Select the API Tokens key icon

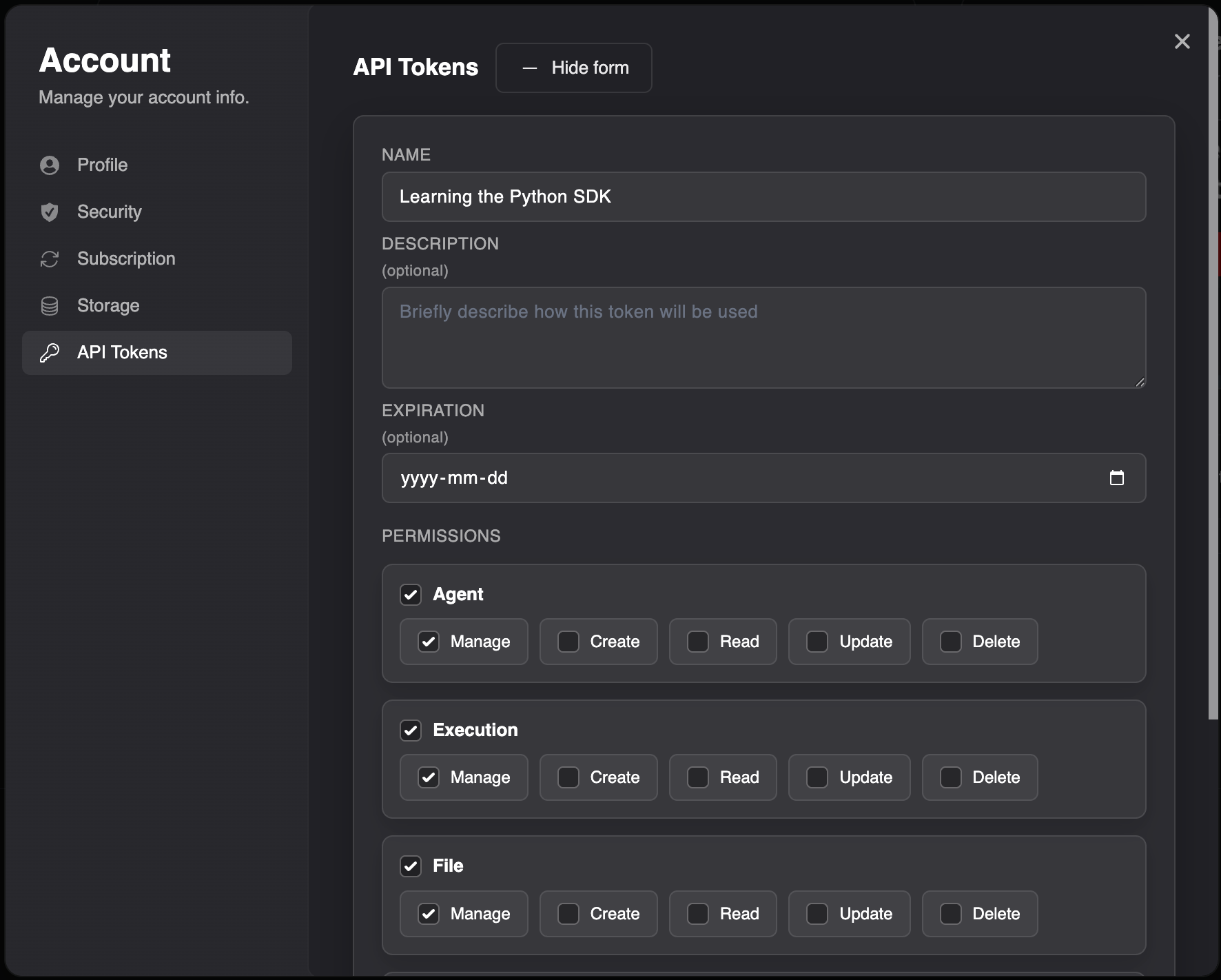tap(49, 352)
